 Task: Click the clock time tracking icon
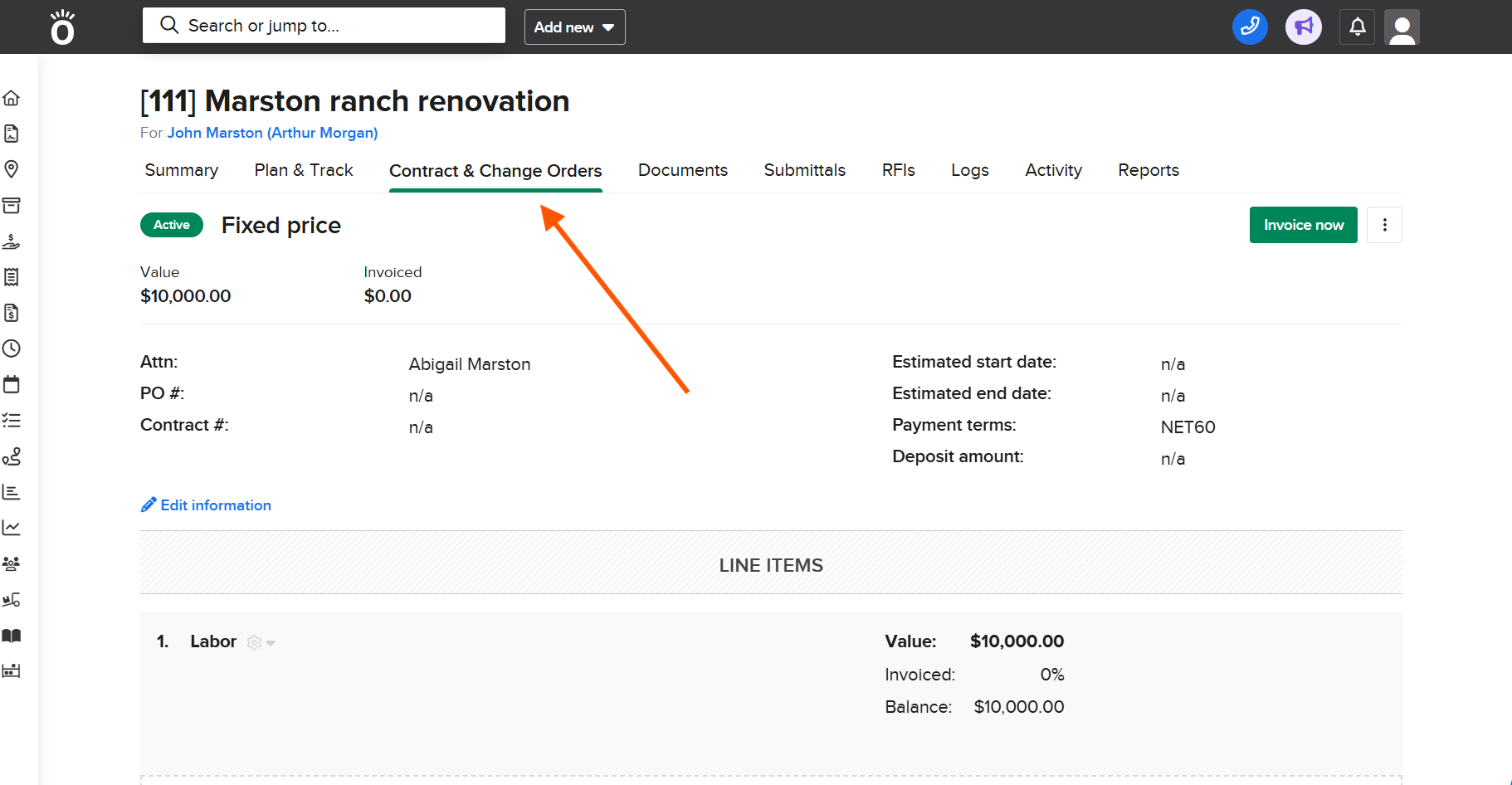[12, 349]
